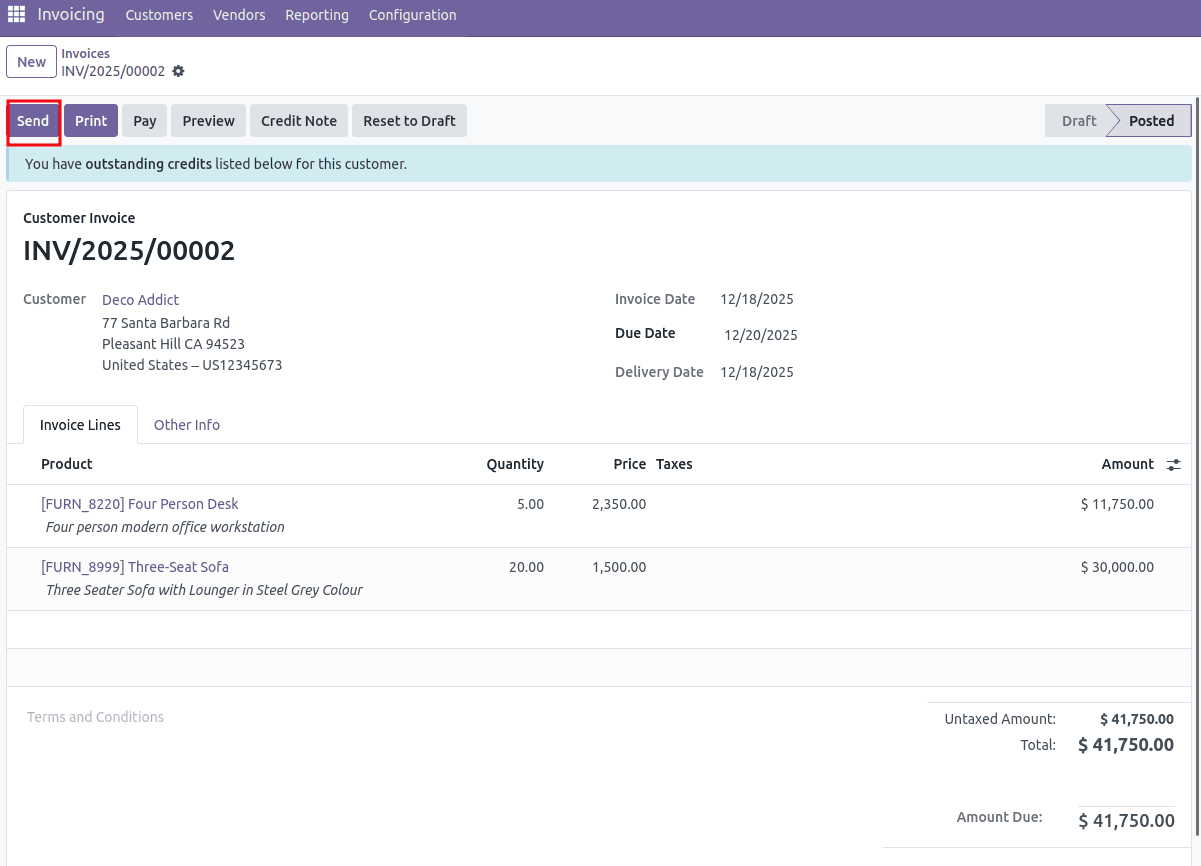Open the Vendors menu
Screen dimensions: 1201x866
(238, 15)
